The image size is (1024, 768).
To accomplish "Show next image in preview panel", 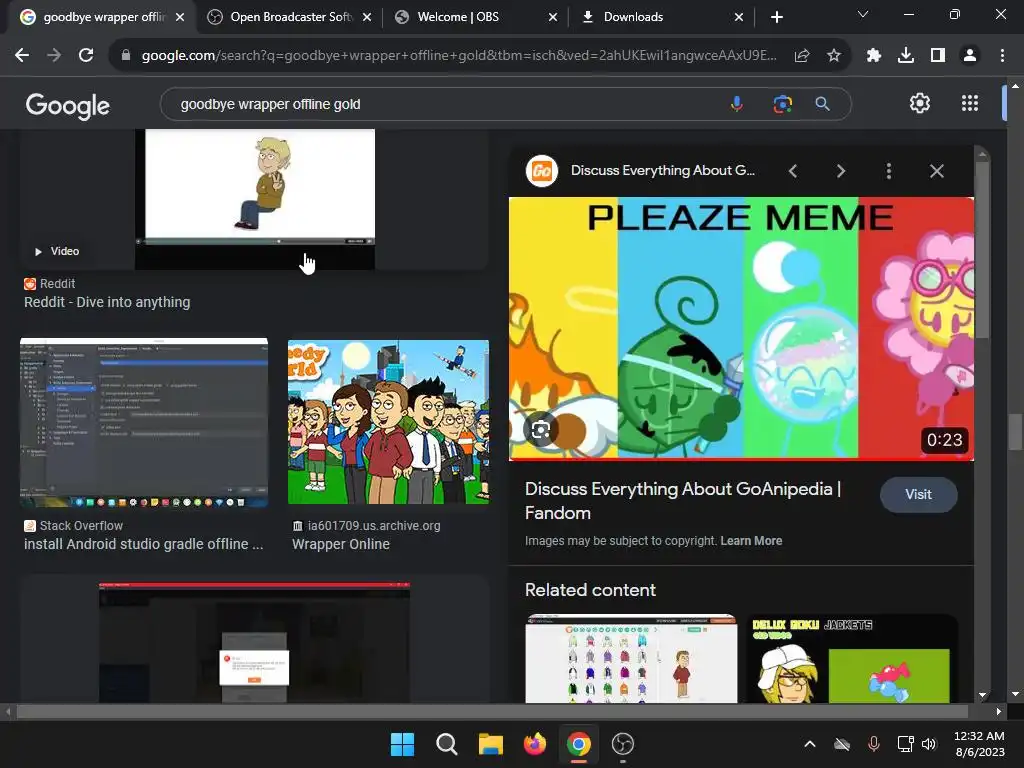I will 840,171.
